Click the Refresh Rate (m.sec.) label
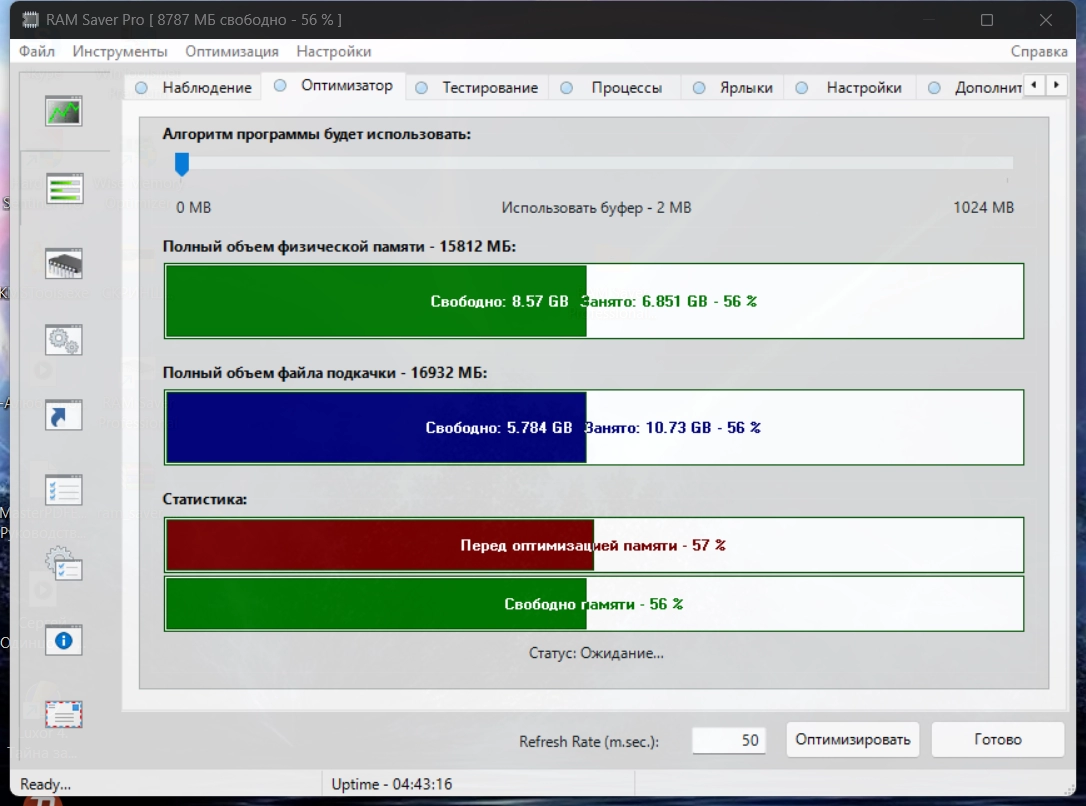The width and height of the screenshot is (1086, 806). [x=589, y=742]
